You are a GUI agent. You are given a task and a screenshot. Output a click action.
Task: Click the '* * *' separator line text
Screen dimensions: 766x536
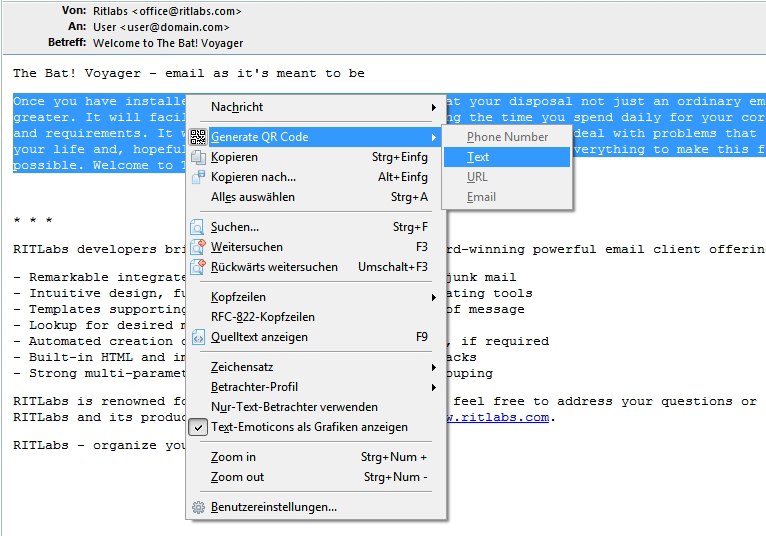[33, 220]
